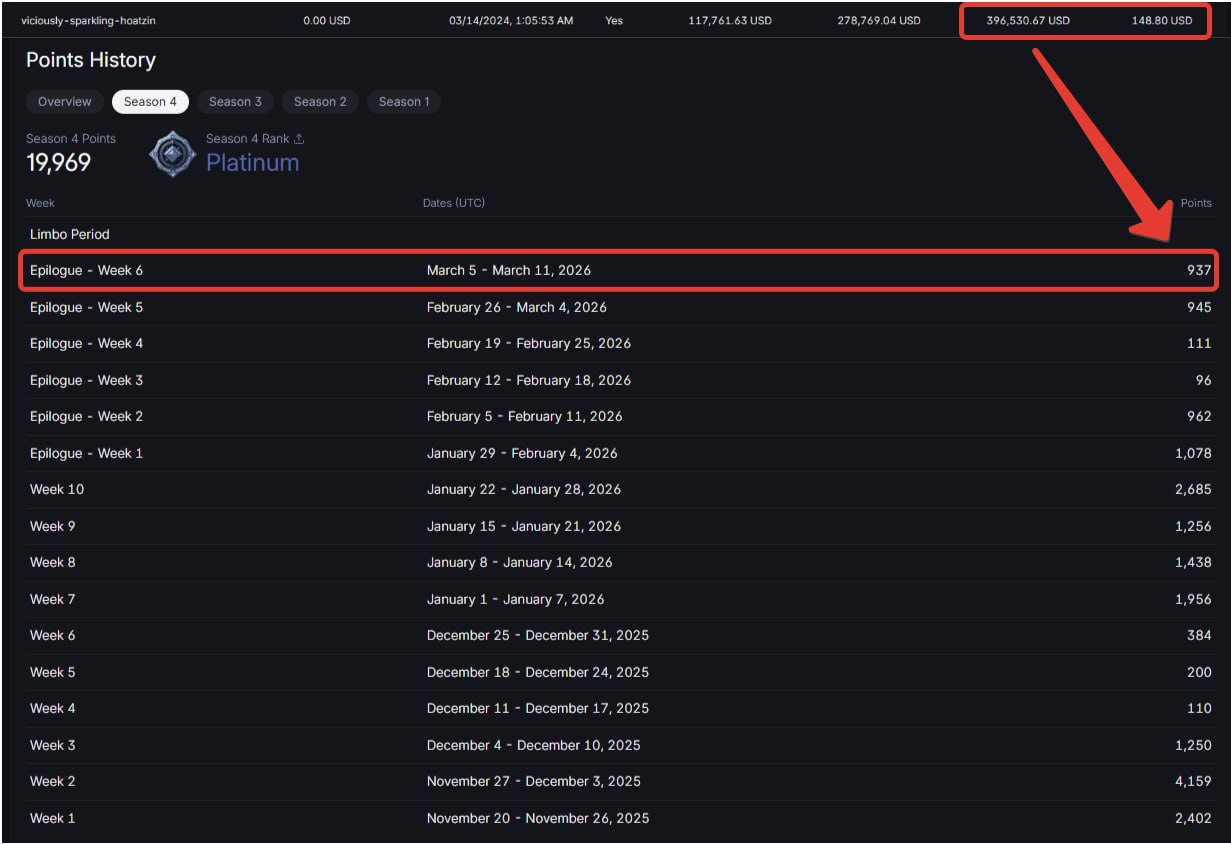This screenshot has width=1231, height=844.
Task: Click the Week column header
Action: pyautogui.click(x=40, y=203)
